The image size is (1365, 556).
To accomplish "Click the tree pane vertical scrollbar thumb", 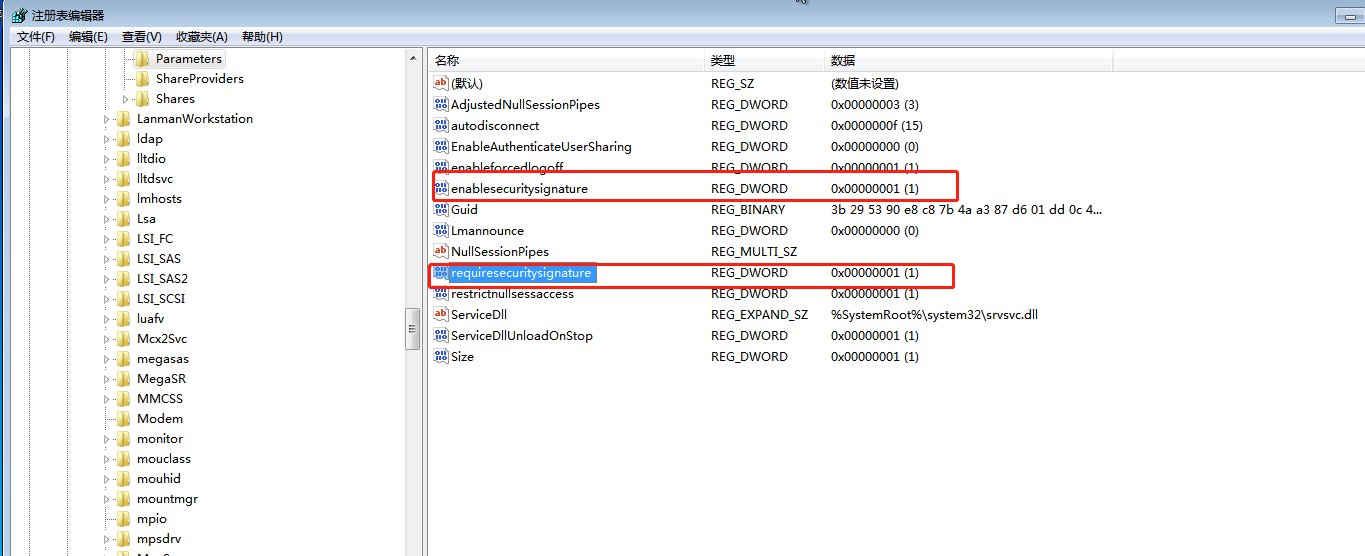I will 412,329.
